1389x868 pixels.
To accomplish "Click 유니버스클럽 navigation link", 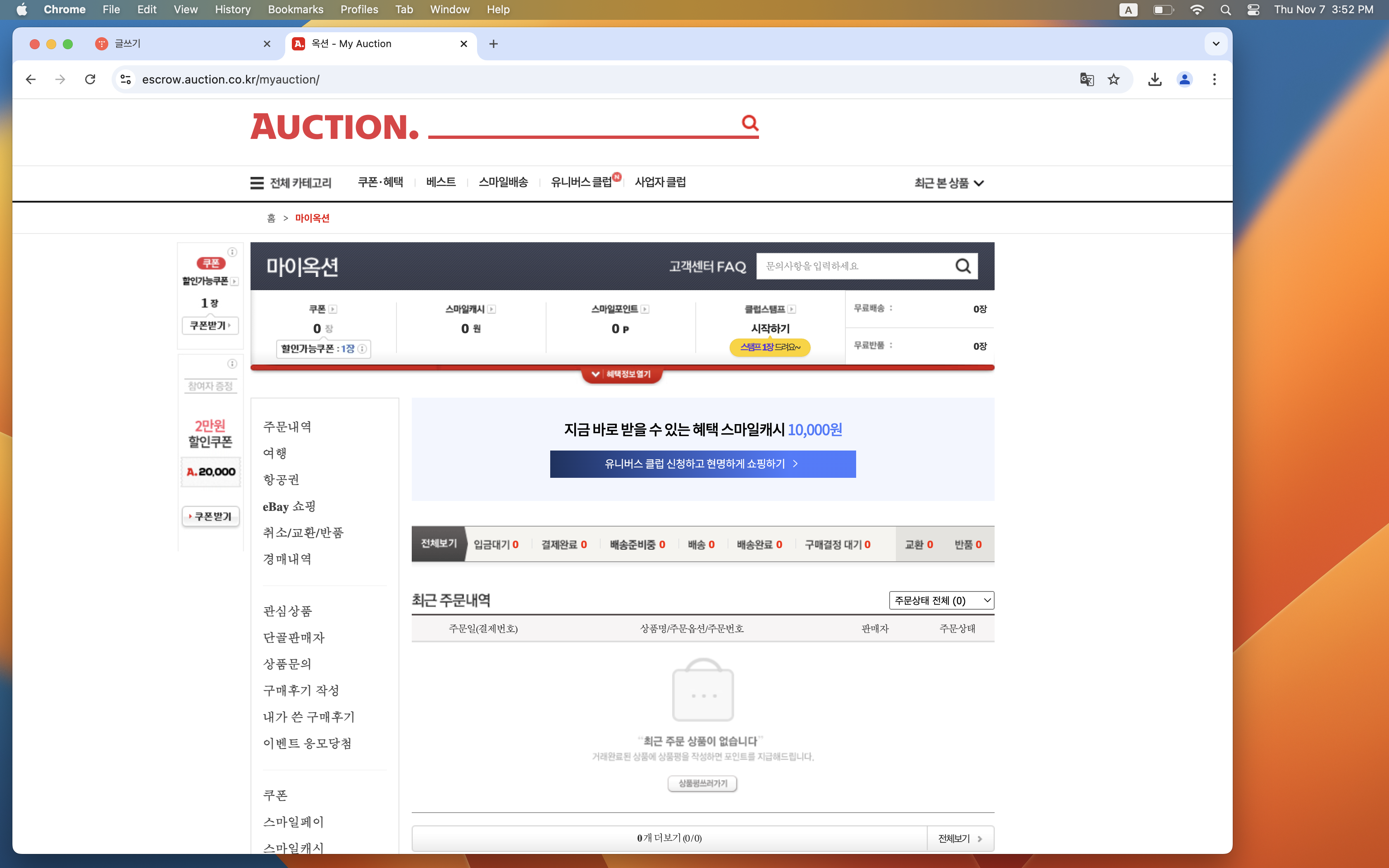I will click(581, 182).
